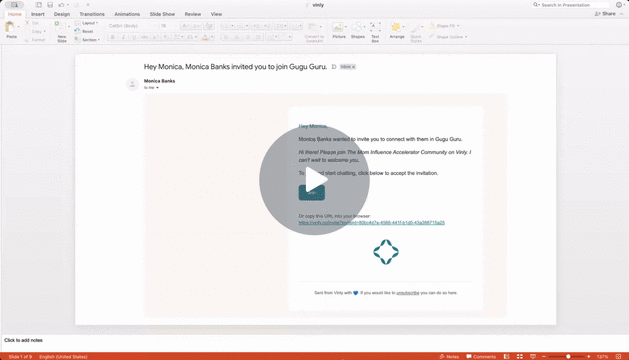Image resolution: width=629 pixels, height=360 pixels.
Task: Open the Paste options arrow
Action: pos(18,27)
